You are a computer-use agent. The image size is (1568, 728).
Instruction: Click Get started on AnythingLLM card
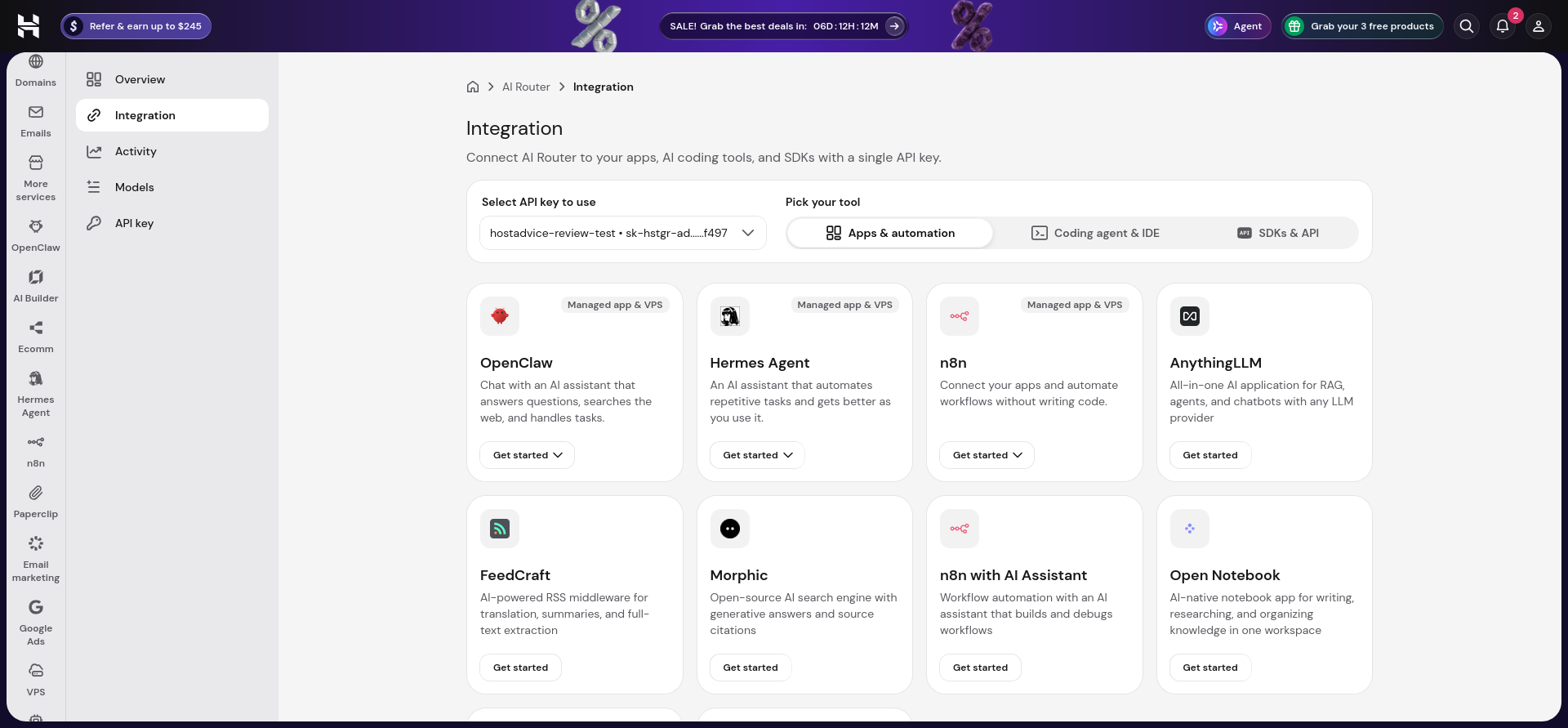pyautogui.click(x=1210, y=455)
